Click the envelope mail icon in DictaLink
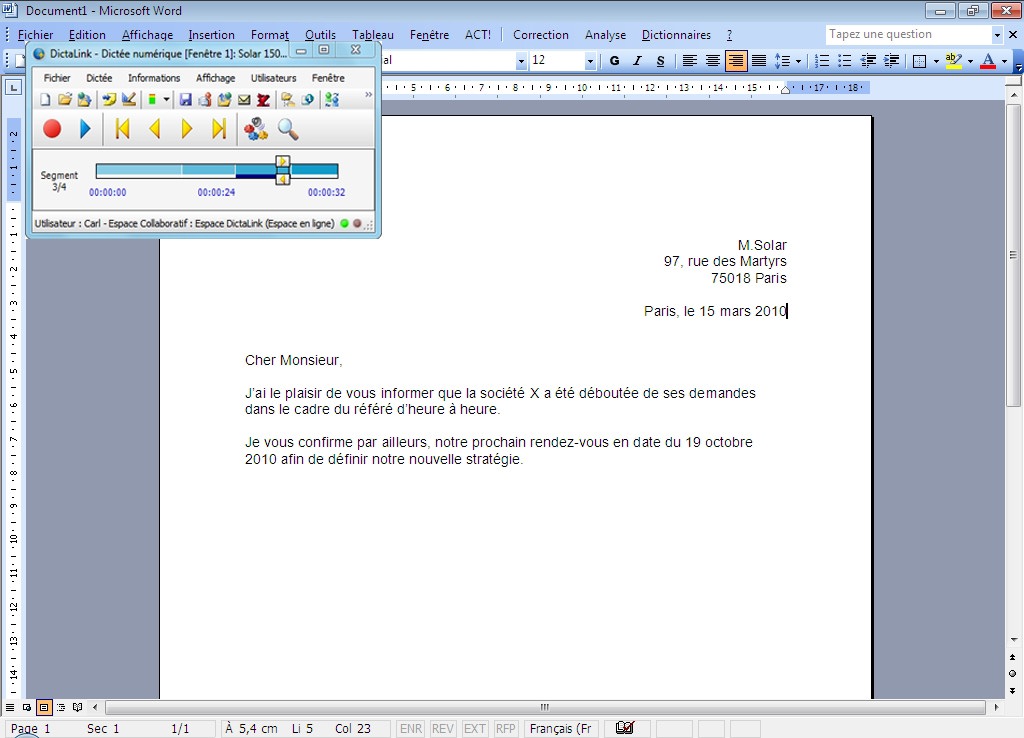 244,100
